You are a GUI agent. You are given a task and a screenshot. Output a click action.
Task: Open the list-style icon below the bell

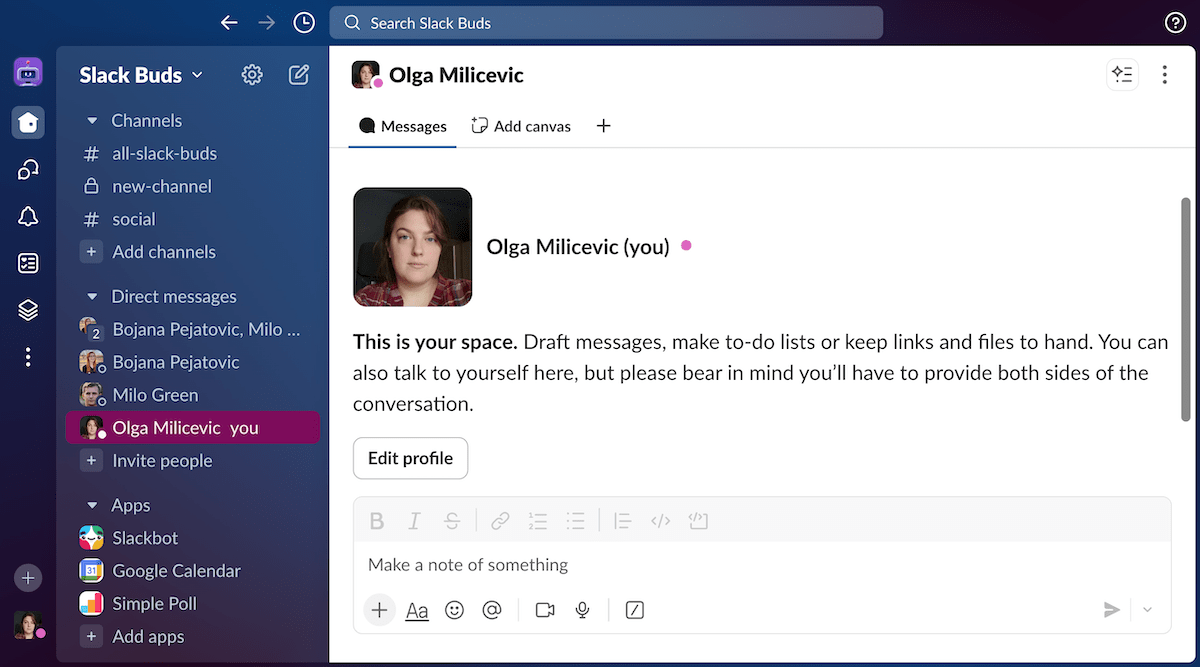[28, 263]
